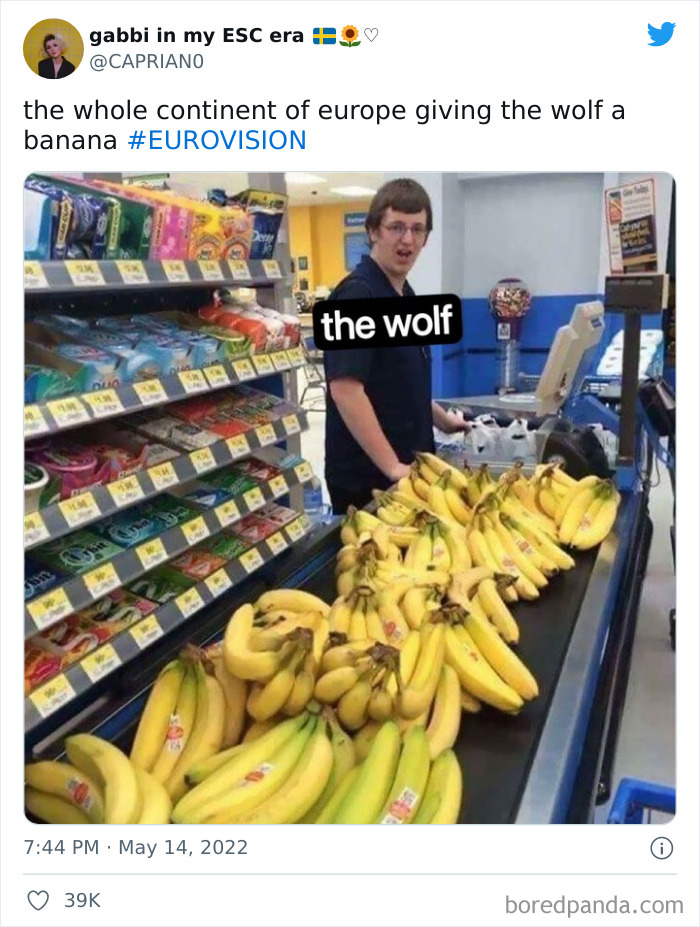View the 39K likes count
The height and width of the screenshot is (927, 700).
(x=82, y=900)
